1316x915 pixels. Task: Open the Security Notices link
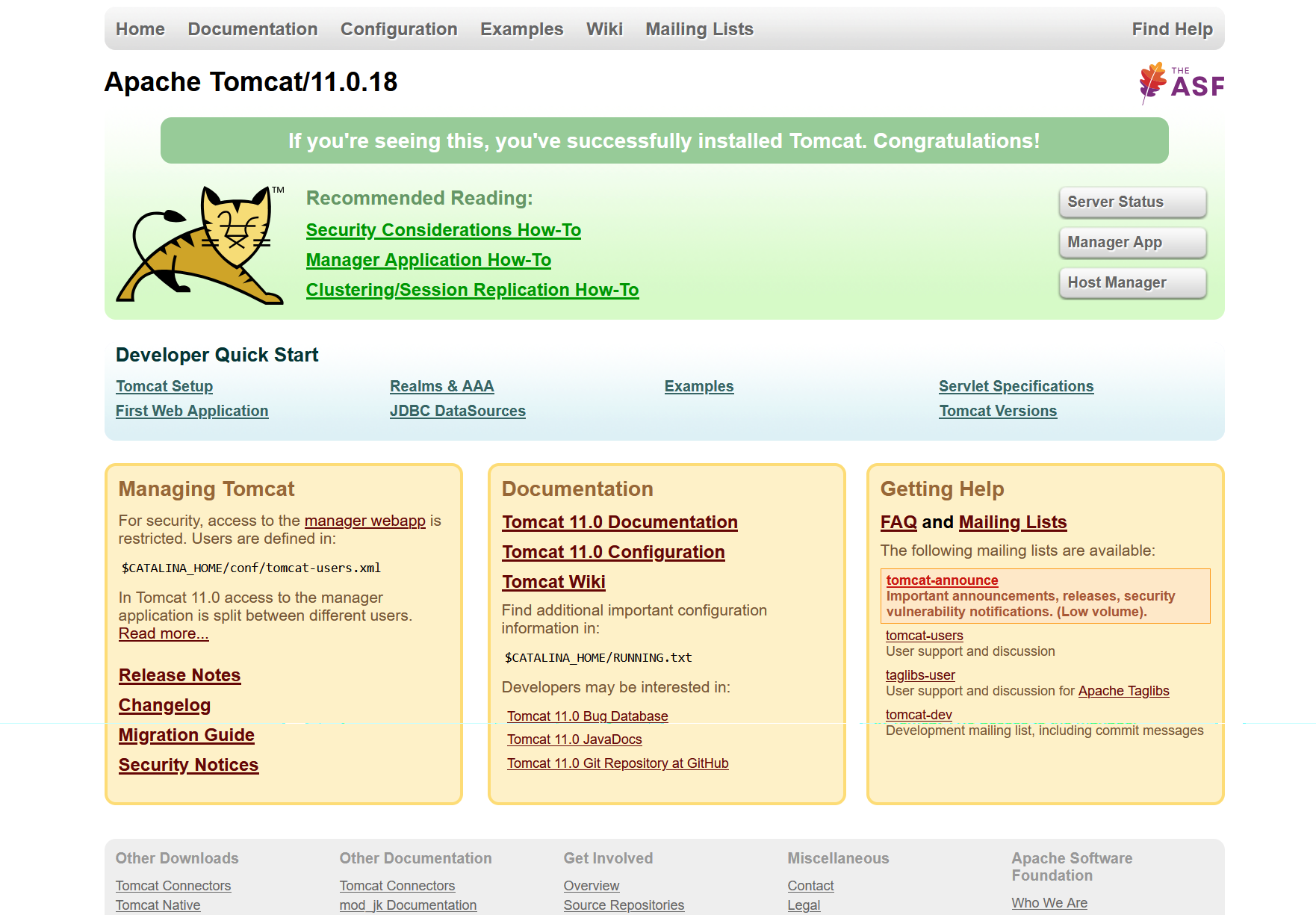(188, 765)
